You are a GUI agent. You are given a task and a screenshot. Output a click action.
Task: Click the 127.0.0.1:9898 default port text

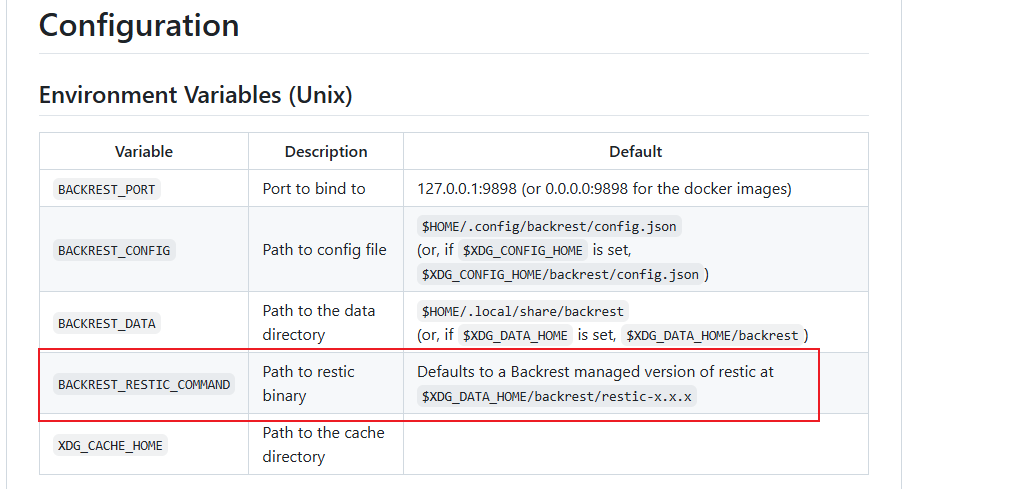tap(467, 188)
